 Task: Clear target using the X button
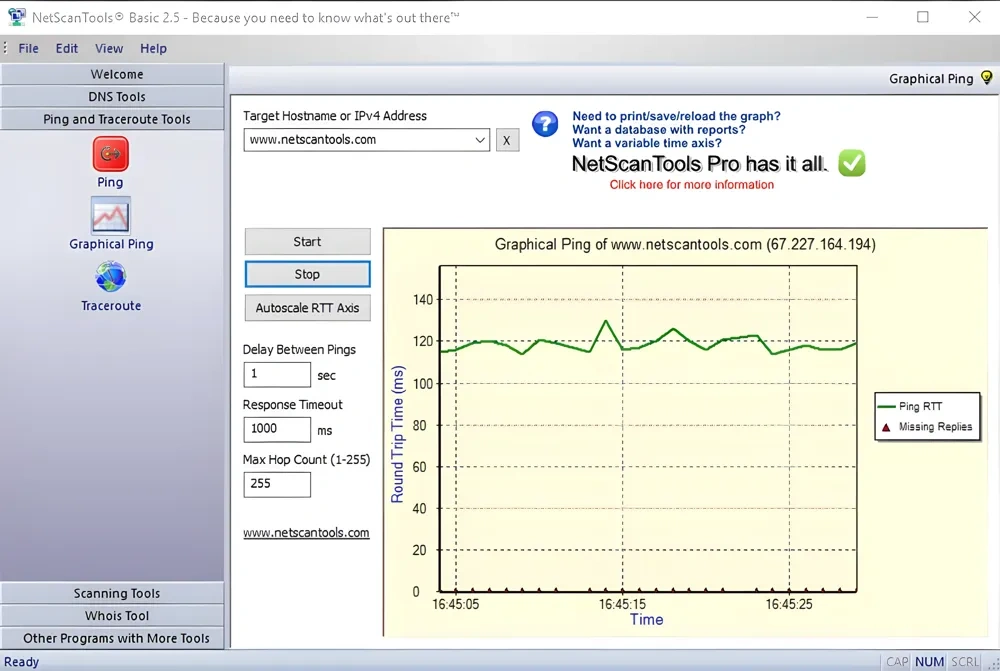tap(507, 140)
